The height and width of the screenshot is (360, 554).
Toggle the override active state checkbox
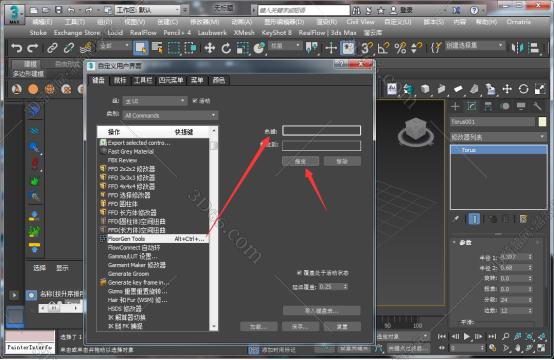(299, 273)
